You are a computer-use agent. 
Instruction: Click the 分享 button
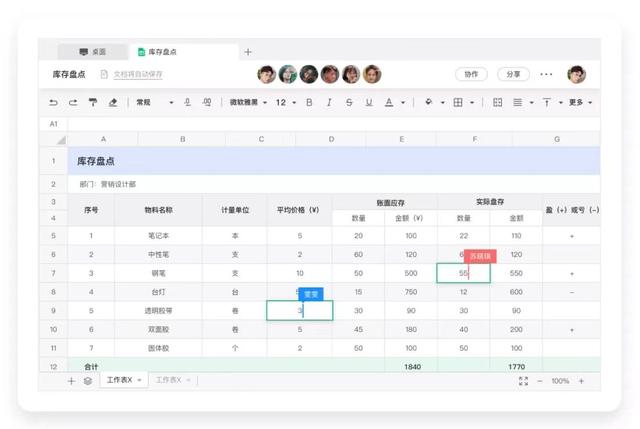tap(513, 74)
